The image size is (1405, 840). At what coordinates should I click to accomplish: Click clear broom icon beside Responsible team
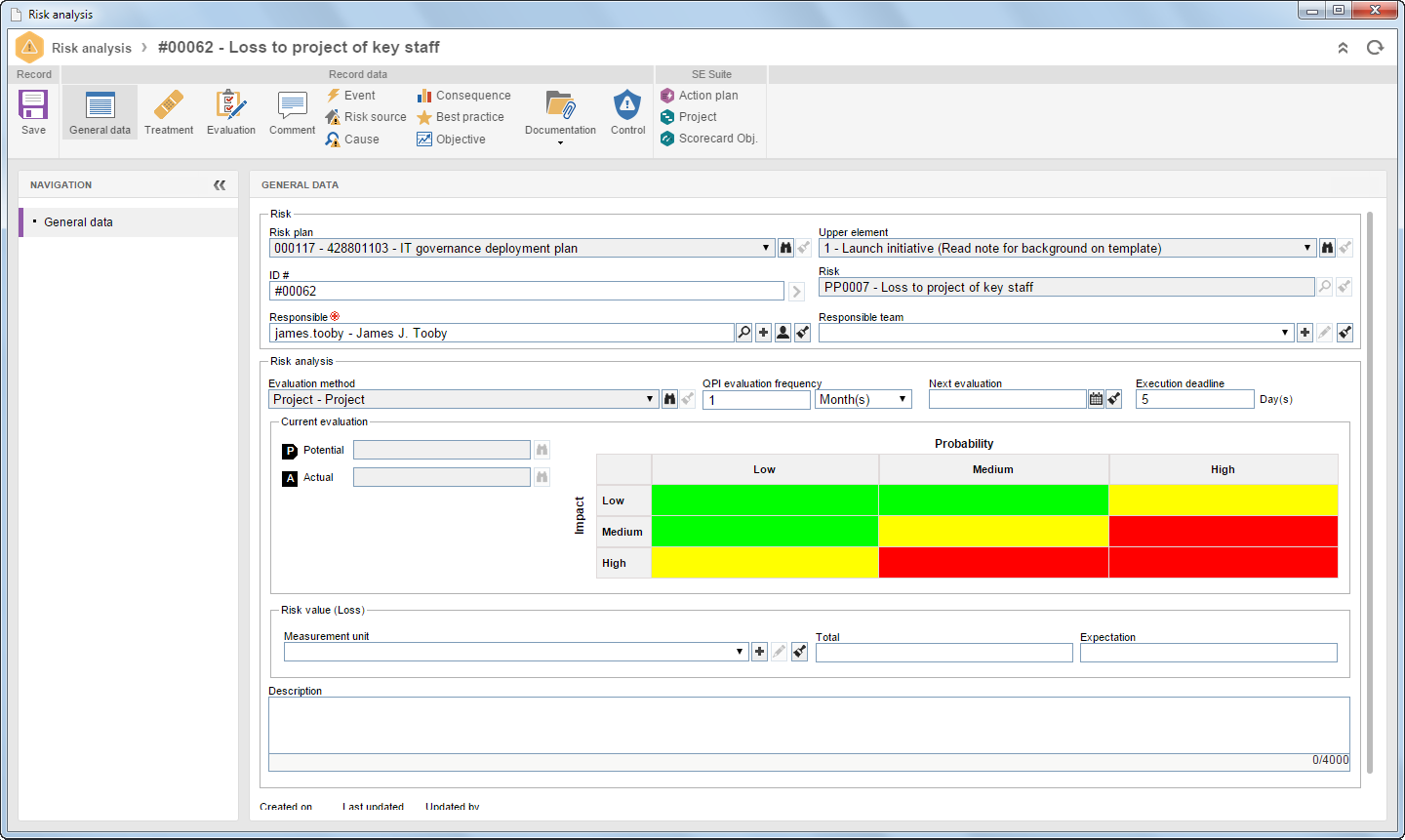[1345, 333]
